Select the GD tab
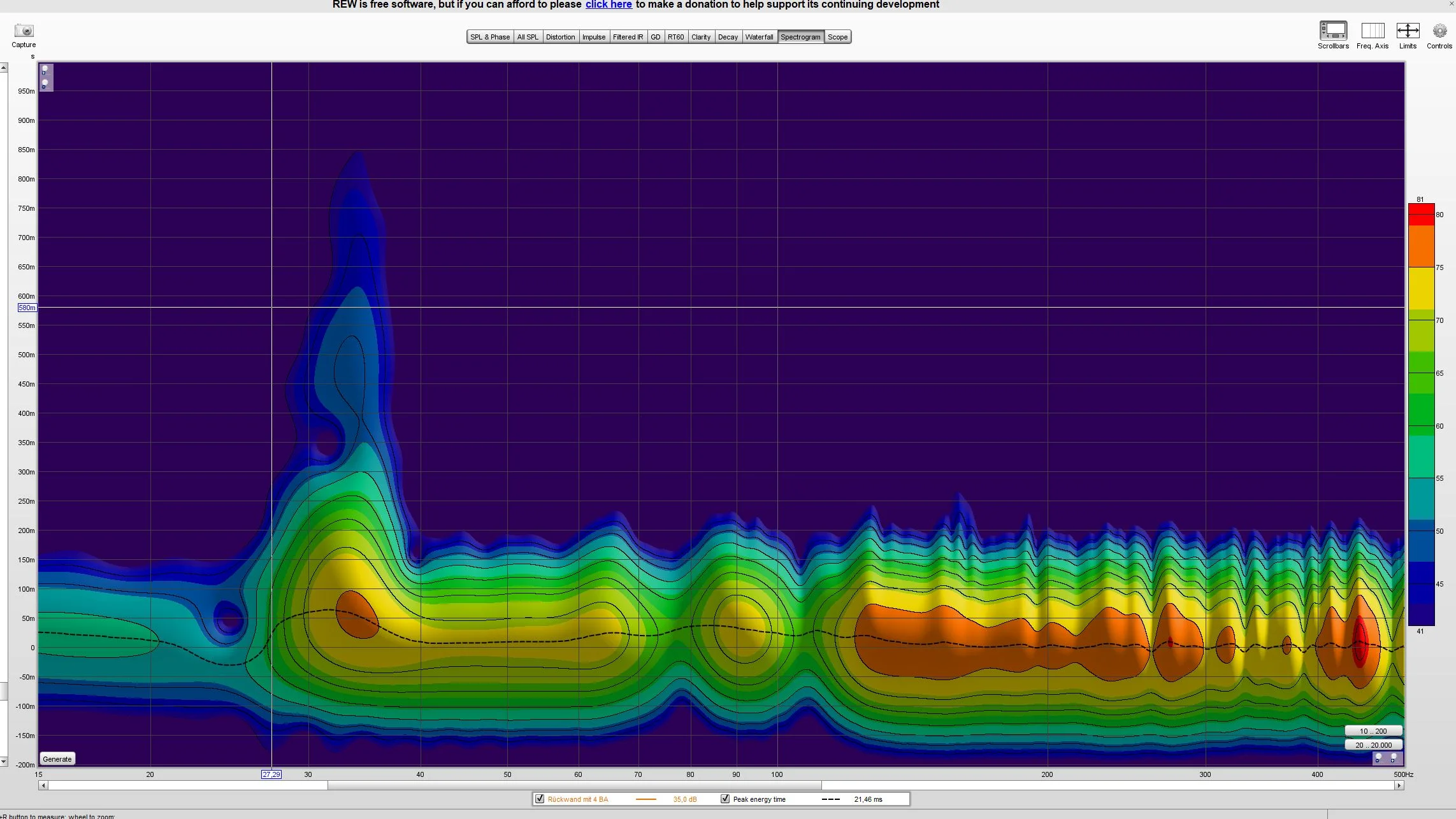This screenshot has width=1456, height=819. (656, 37)
